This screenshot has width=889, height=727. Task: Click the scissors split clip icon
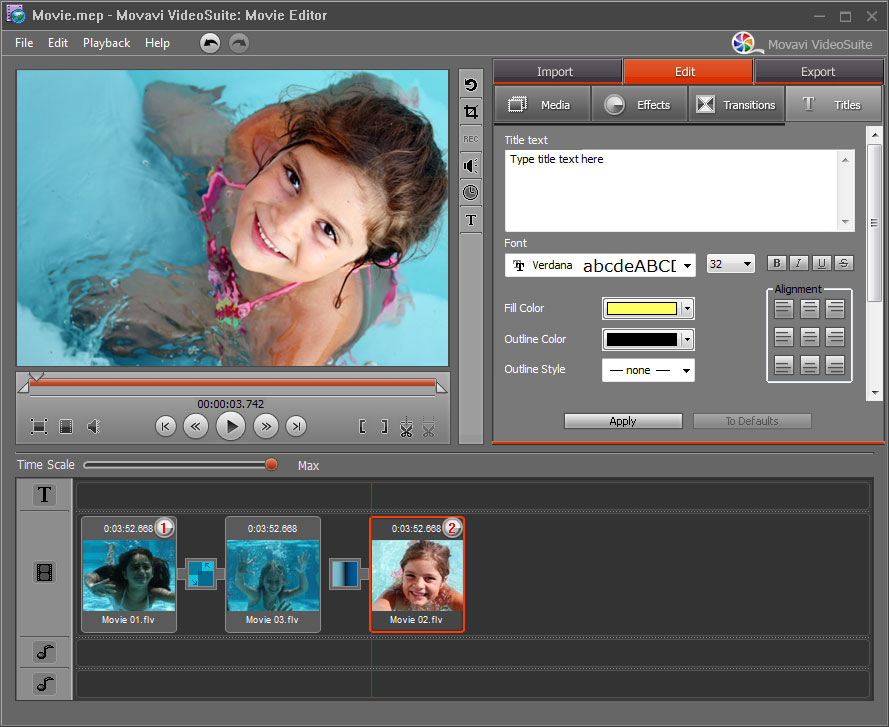click(x=406, y=428)
